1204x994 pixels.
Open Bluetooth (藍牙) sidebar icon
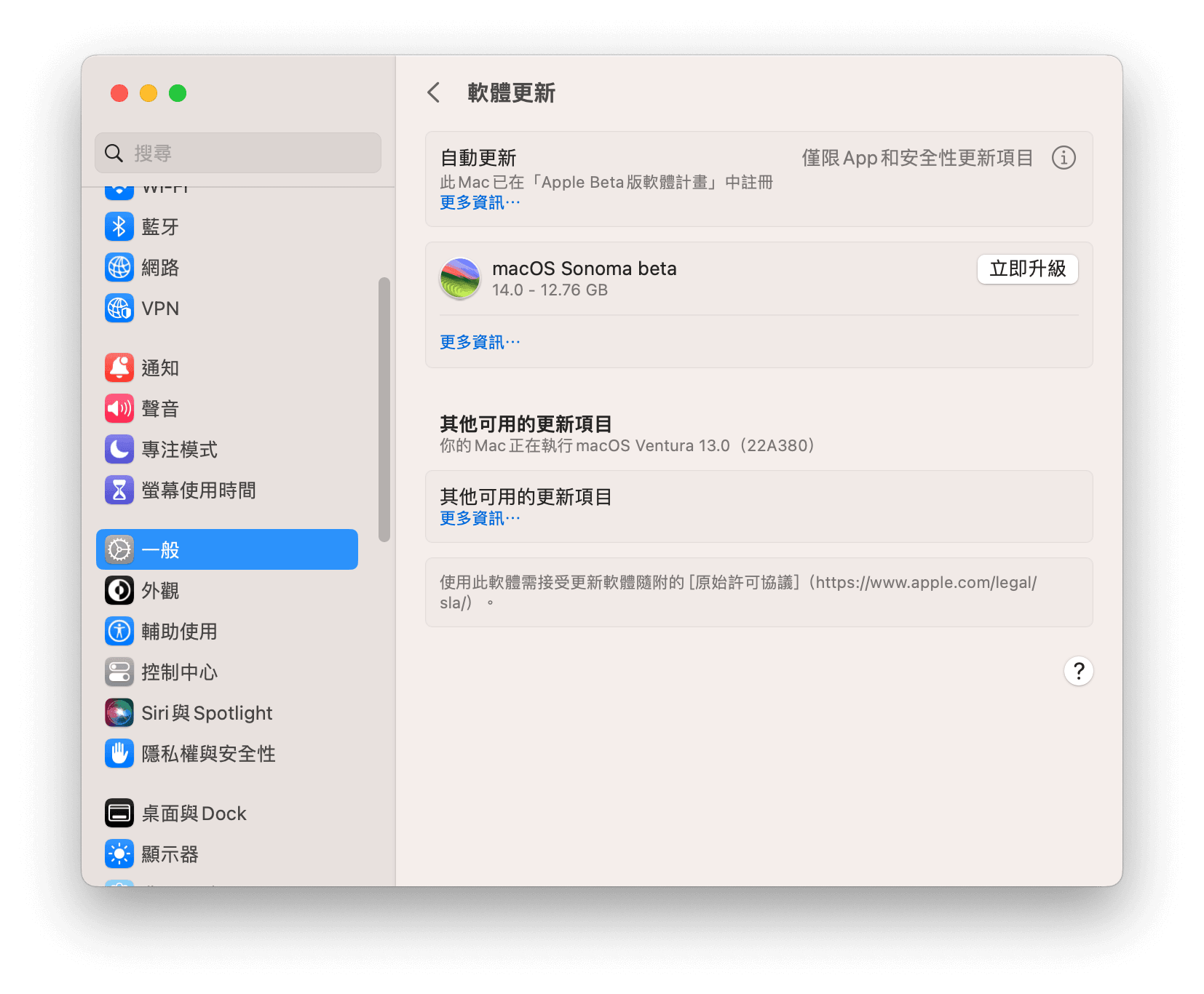tap(119, 226)
